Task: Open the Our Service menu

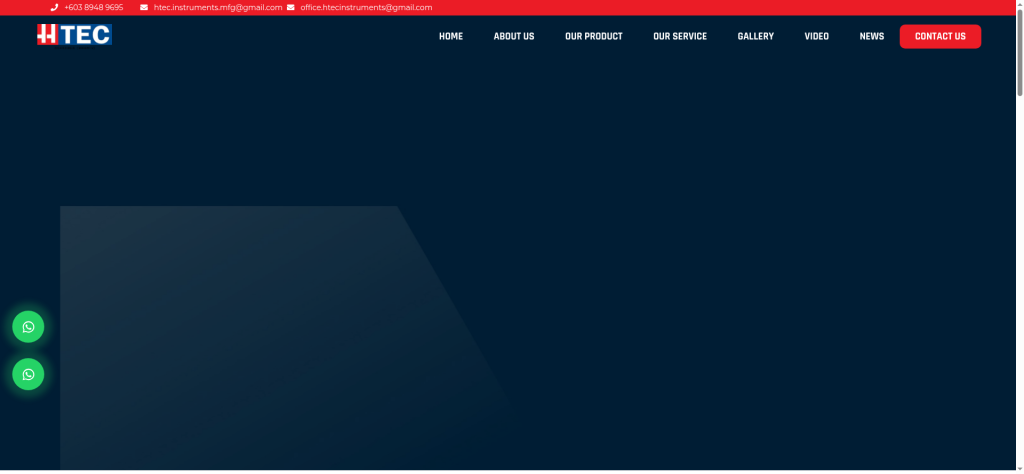Action: pos(680,36)
